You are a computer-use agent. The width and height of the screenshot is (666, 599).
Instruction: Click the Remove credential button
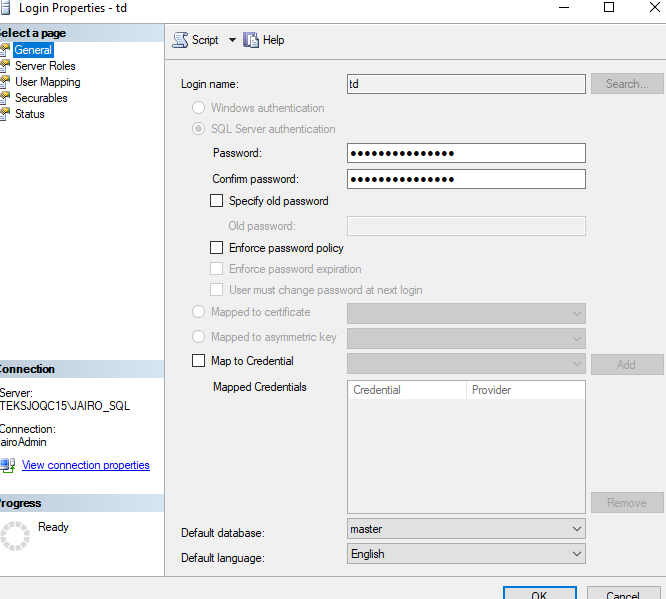pyautogui.click(x=627, y=503)
